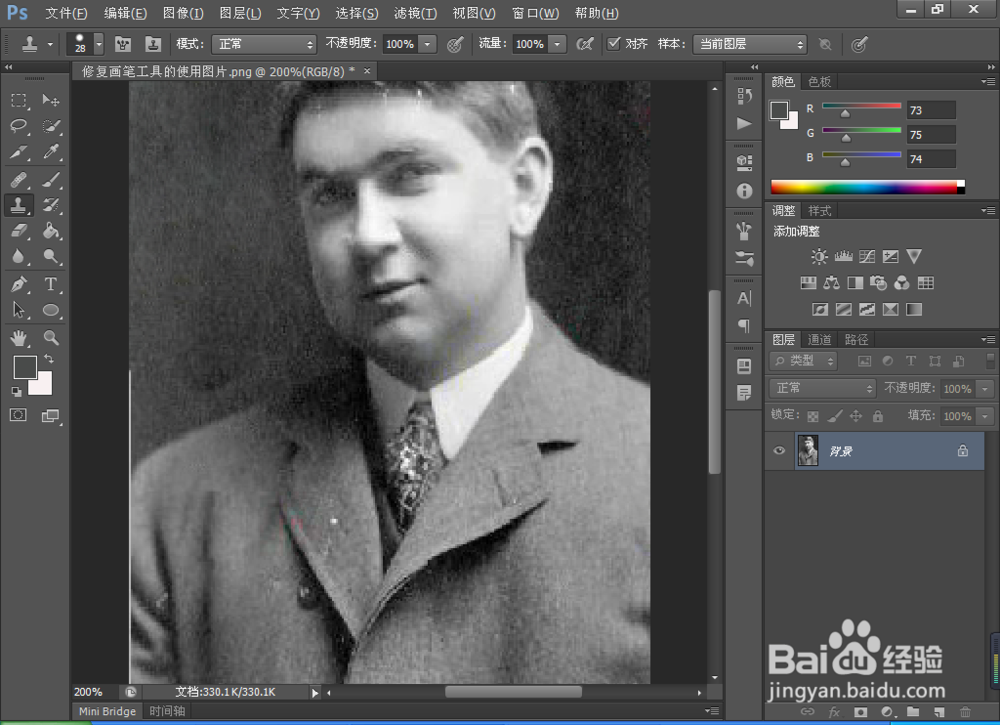
Task: Switch to the 色板 swatches tab
Action: [820, 82]
